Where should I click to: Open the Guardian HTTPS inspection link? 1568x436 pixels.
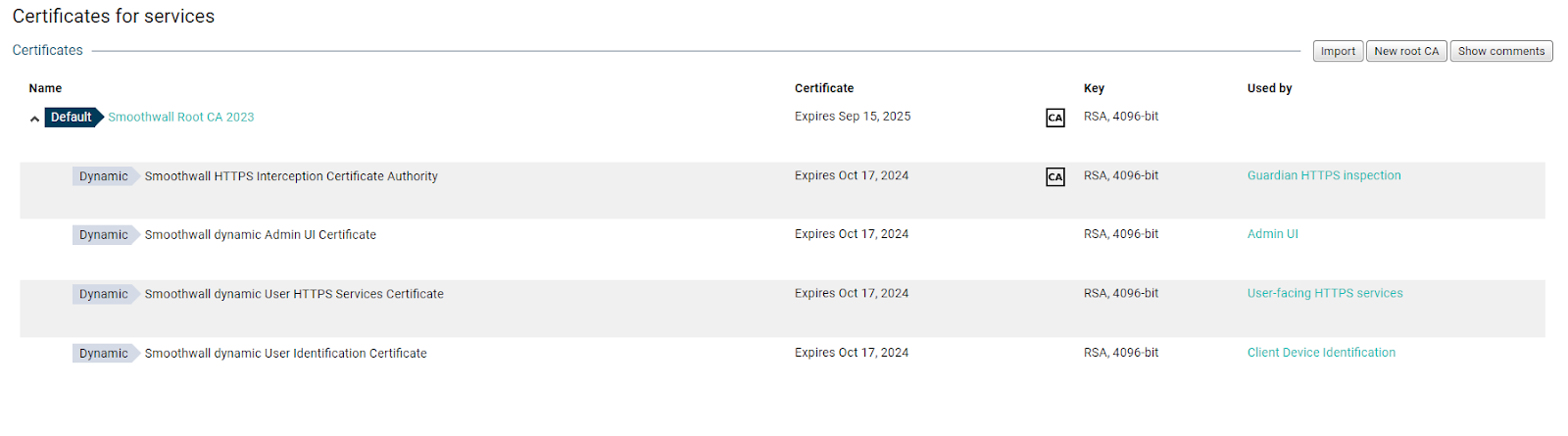[1323, 176]
